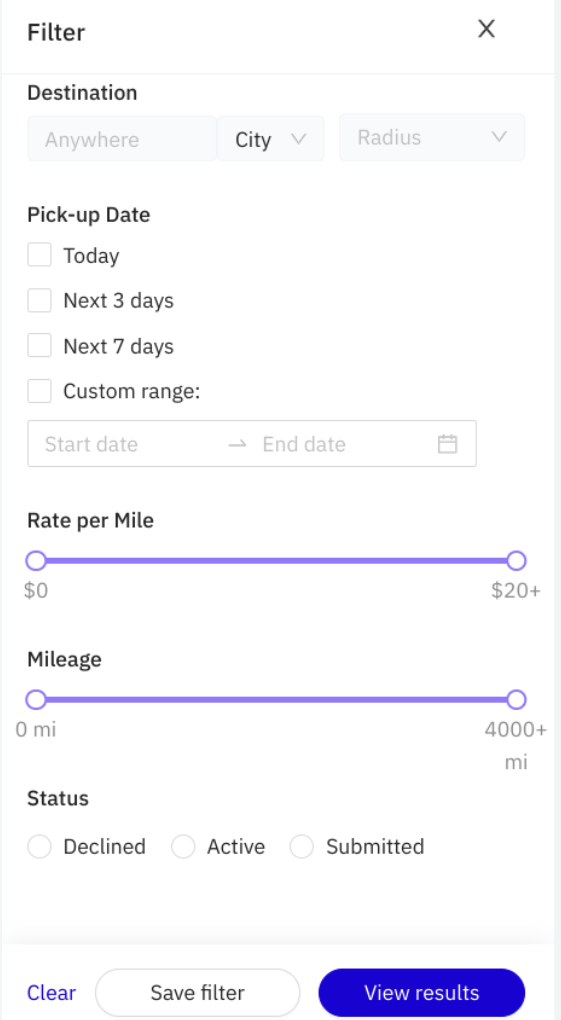Toggle the Custom range checkbox

tap(40, 392)
